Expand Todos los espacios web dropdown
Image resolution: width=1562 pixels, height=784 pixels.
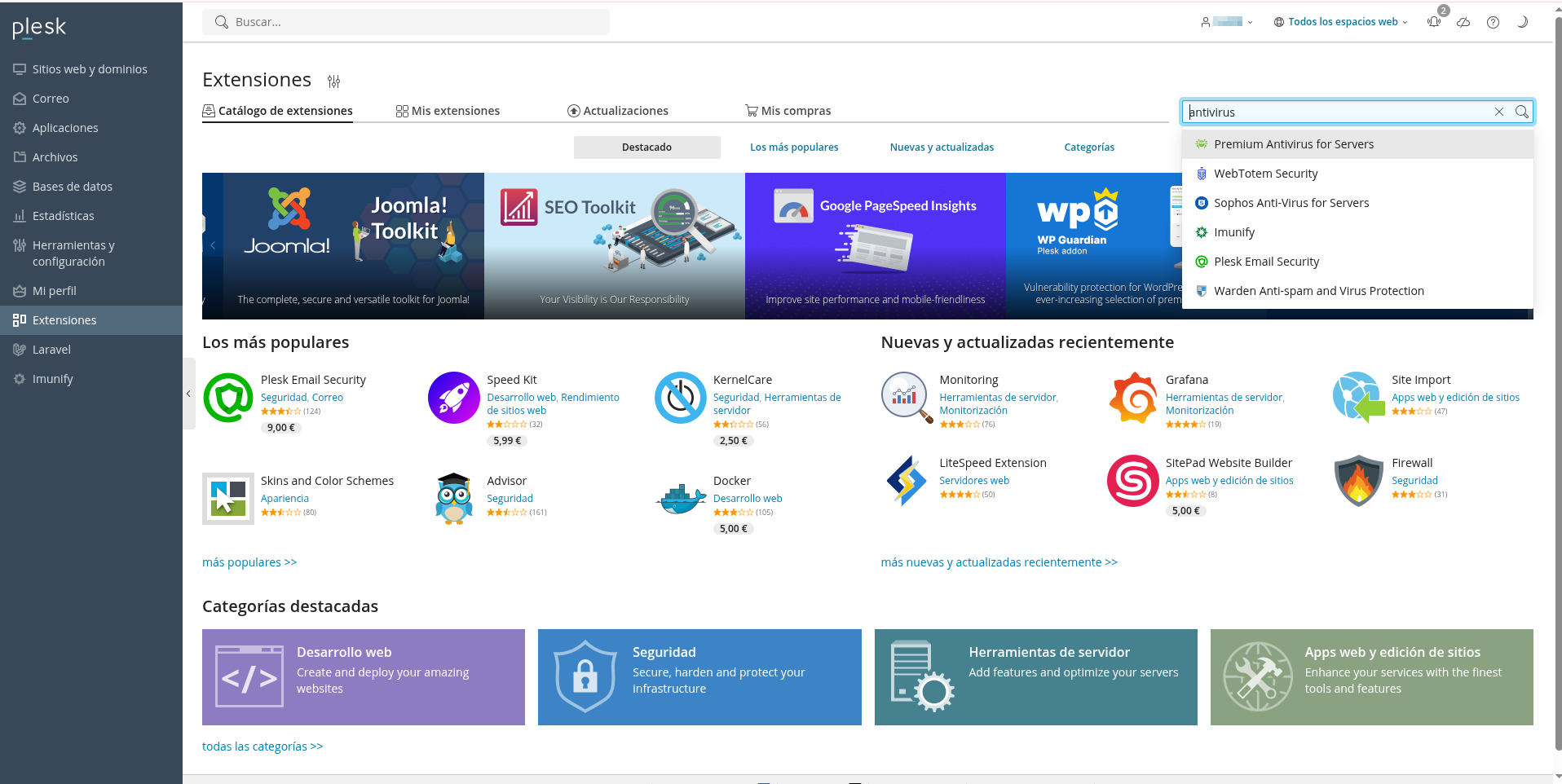1341,22
